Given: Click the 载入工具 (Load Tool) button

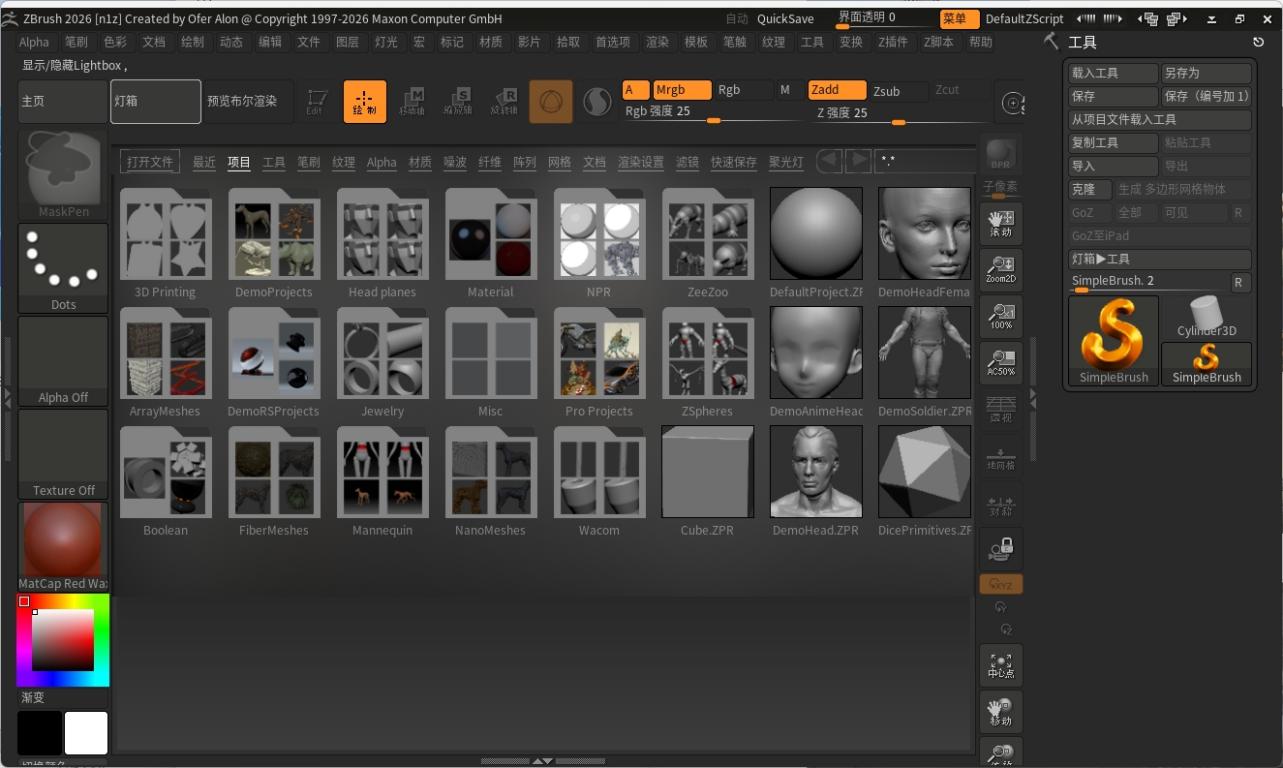Looking at the screenshot, I should (x=1112, y=72).
